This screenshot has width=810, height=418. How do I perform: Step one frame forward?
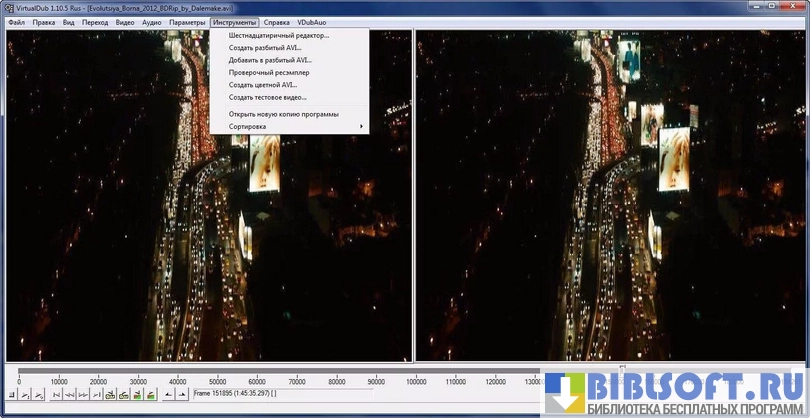click(83, 395)
